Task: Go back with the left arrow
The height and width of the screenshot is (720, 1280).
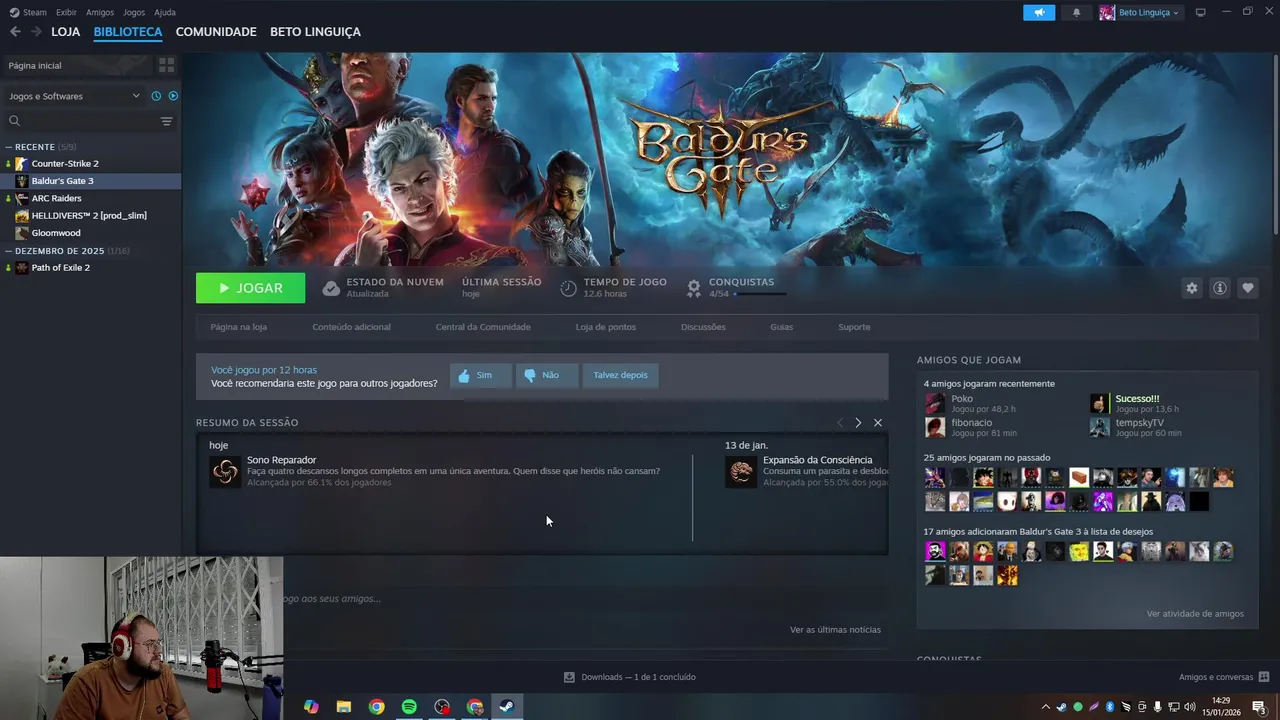Action: [x=15, y=32]
